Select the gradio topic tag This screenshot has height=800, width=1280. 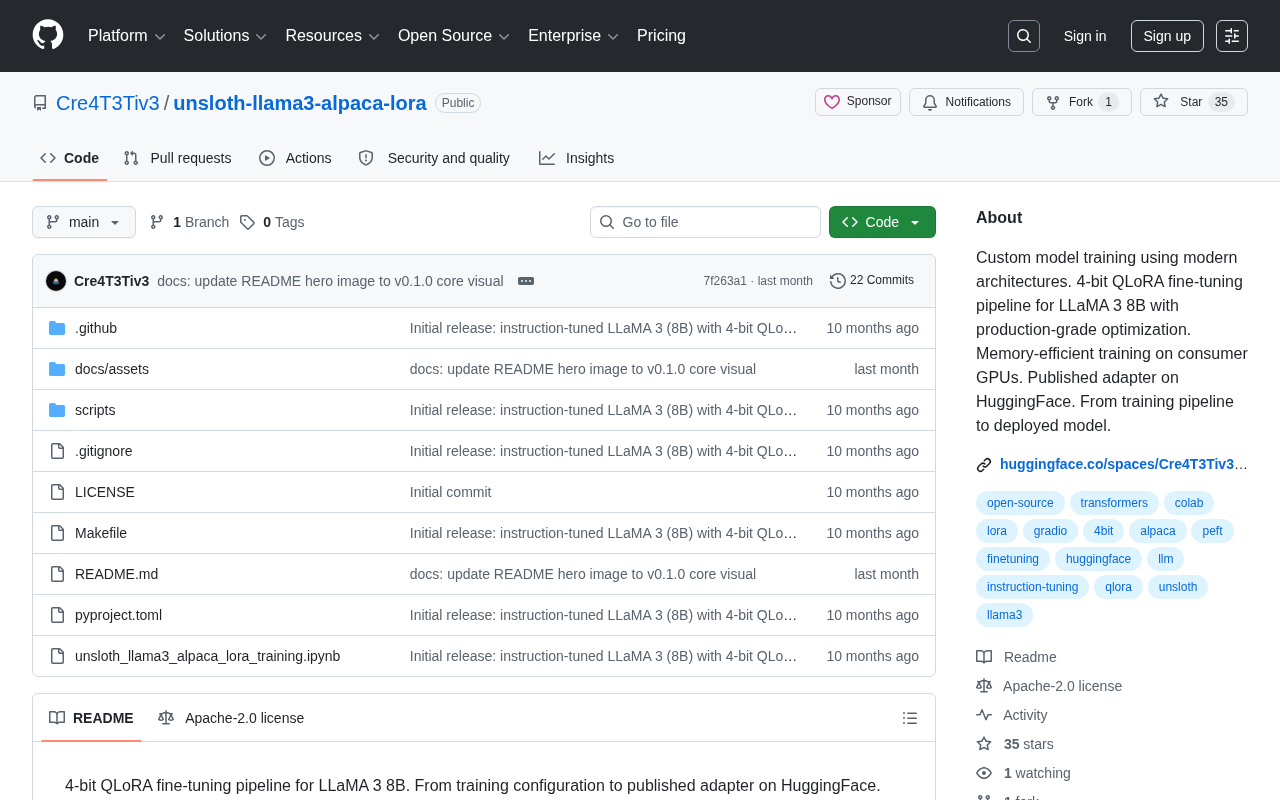click(x=1050, y=531)
